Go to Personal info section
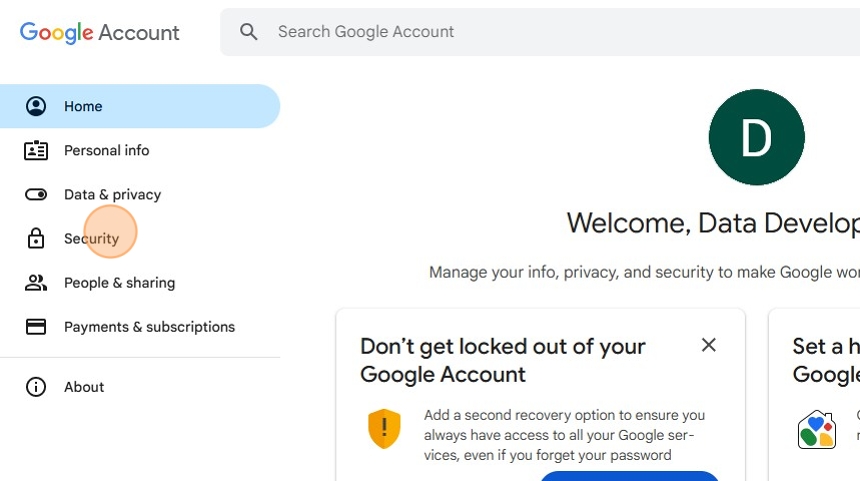Image resolution: width=860 pixels, height=481 pixels. 106,150
